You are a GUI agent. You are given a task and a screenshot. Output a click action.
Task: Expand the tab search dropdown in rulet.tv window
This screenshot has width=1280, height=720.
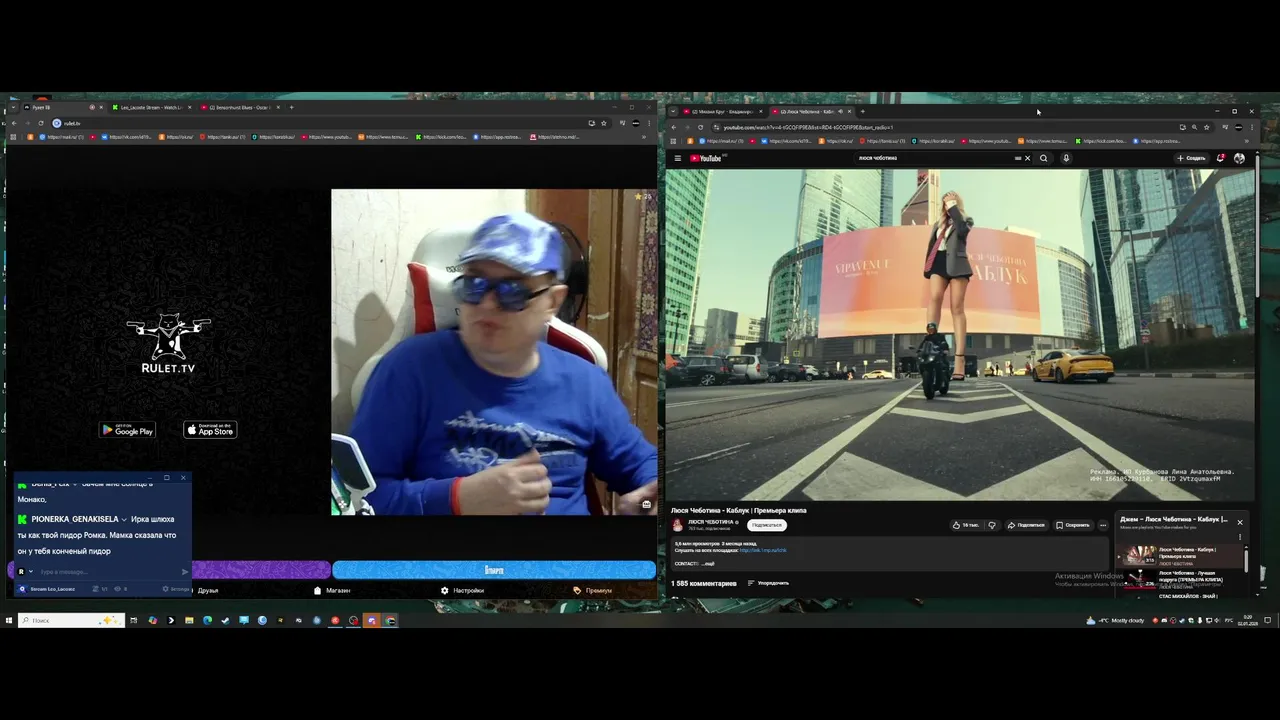coord(12,107)
